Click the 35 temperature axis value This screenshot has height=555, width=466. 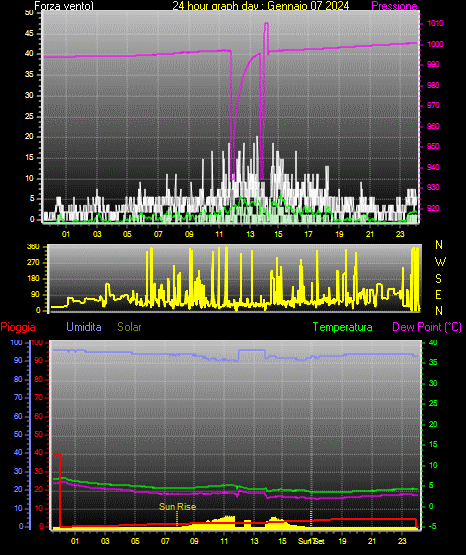click(x=433, y=362)
